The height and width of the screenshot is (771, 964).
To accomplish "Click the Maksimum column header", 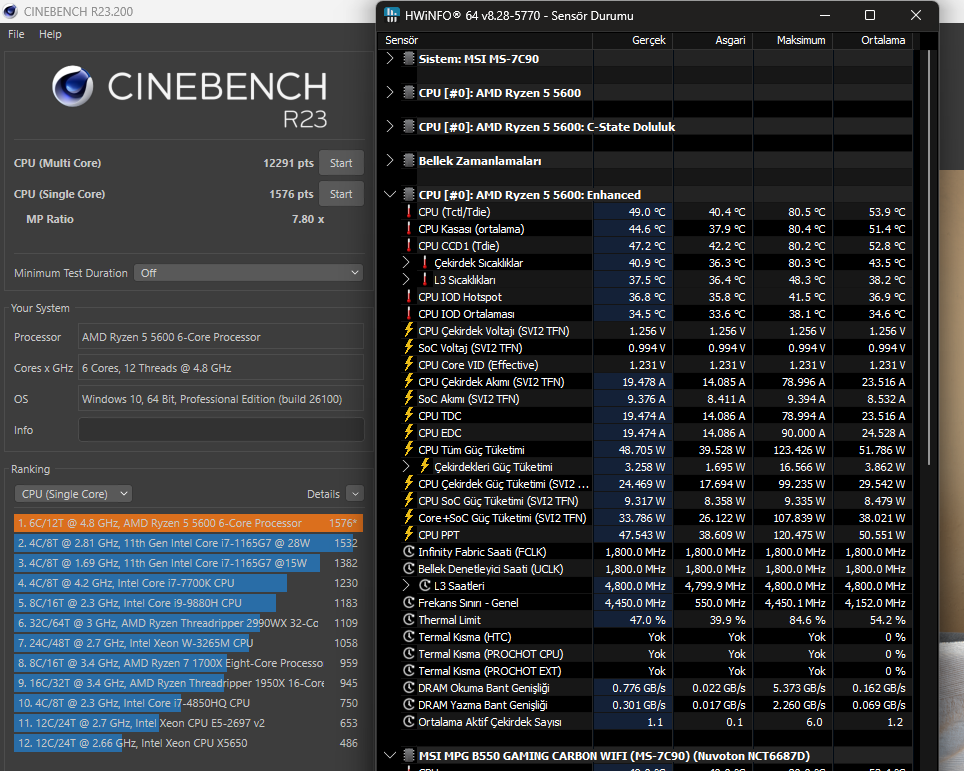I will 793,40.
